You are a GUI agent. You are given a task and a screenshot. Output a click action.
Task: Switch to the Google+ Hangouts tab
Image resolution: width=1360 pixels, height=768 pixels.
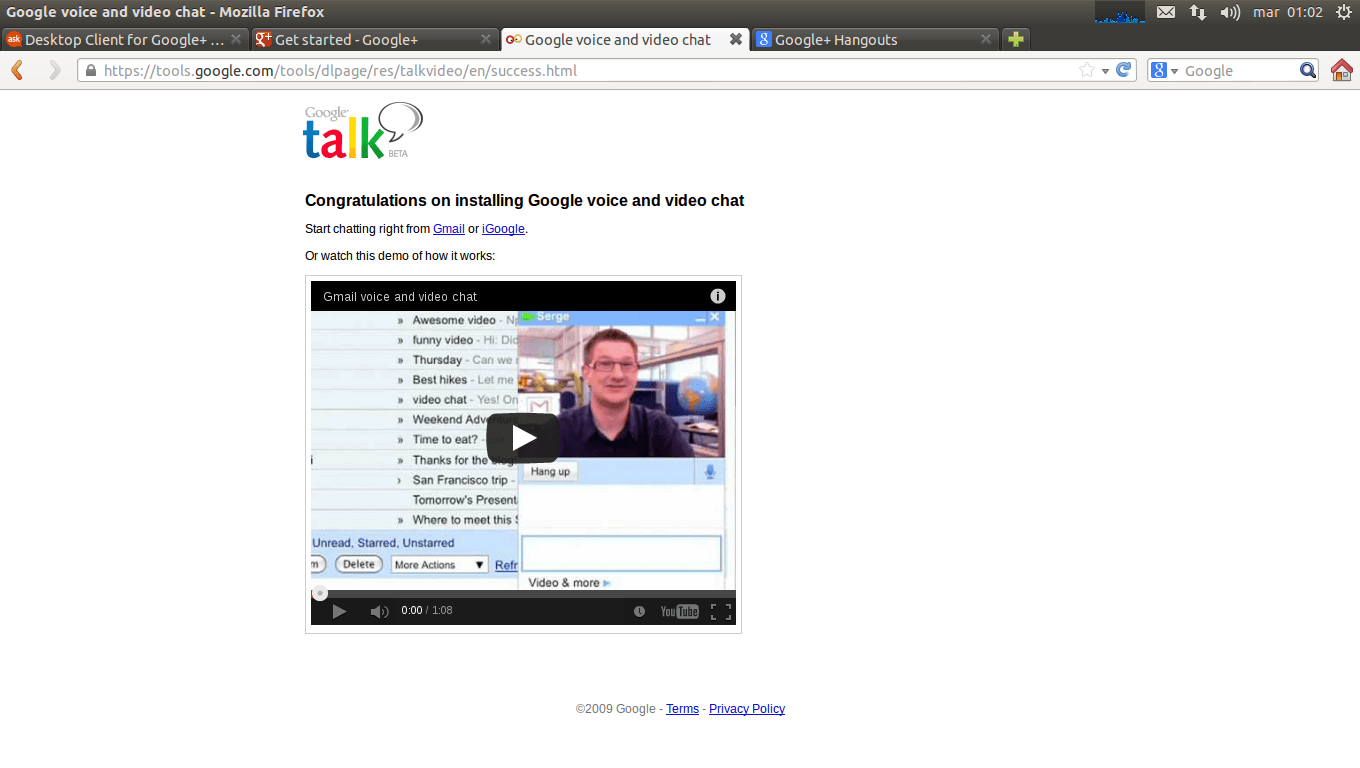[874, 40]
